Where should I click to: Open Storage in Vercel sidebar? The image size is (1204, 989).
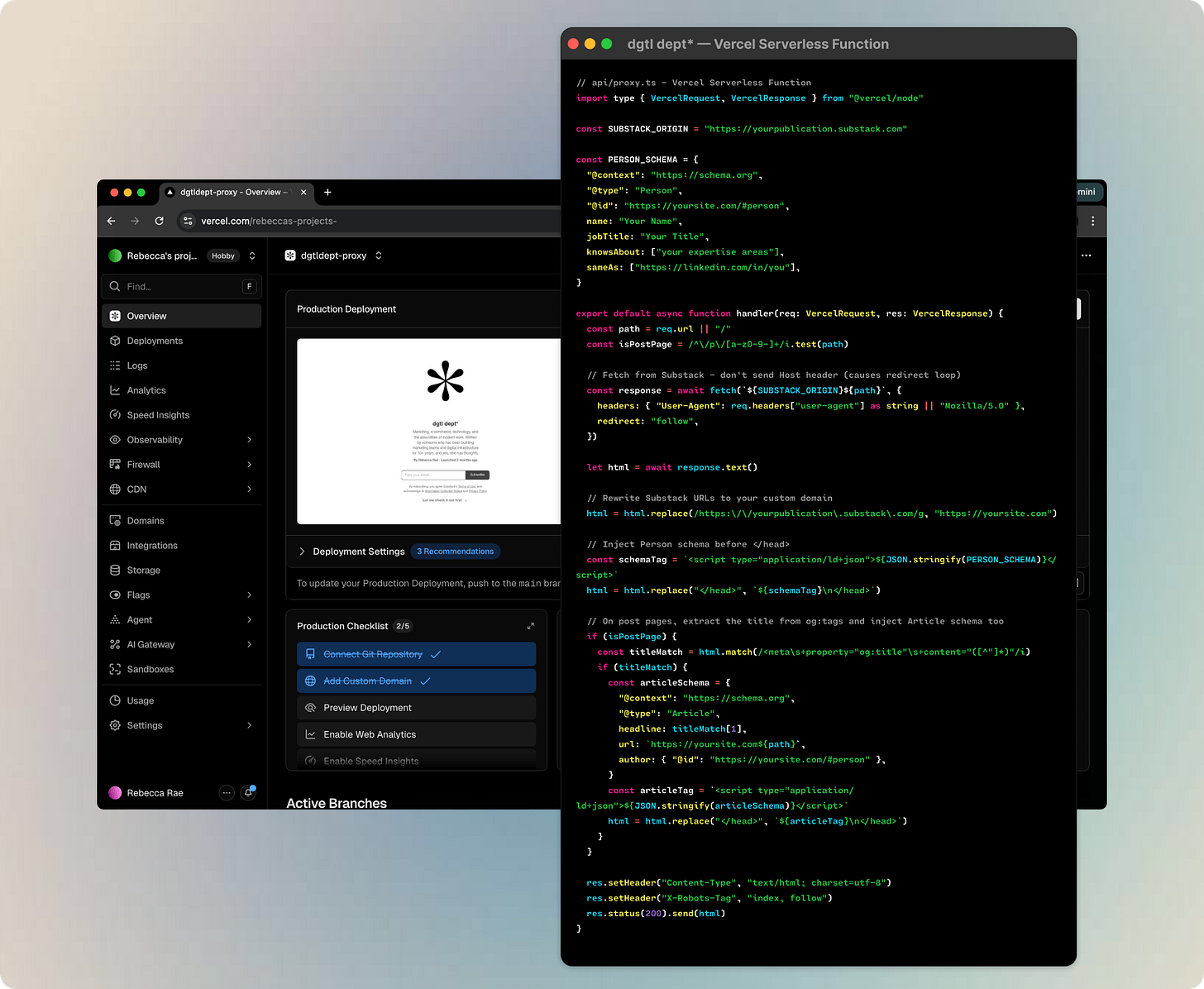click(x=181, y=571)
